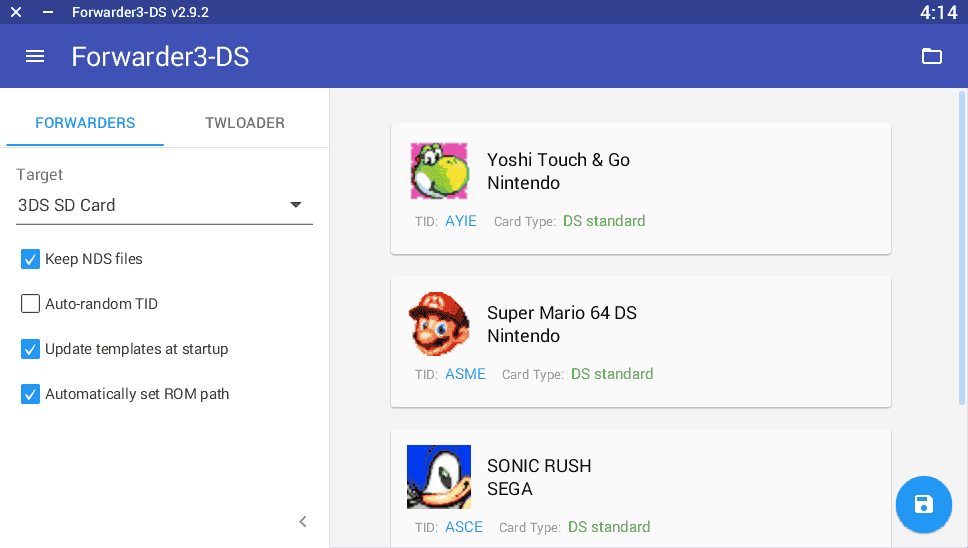Click the minimize dash in the title bar
Image resolution: width=968 pixels, height=548 pixels.
(47, 12)
